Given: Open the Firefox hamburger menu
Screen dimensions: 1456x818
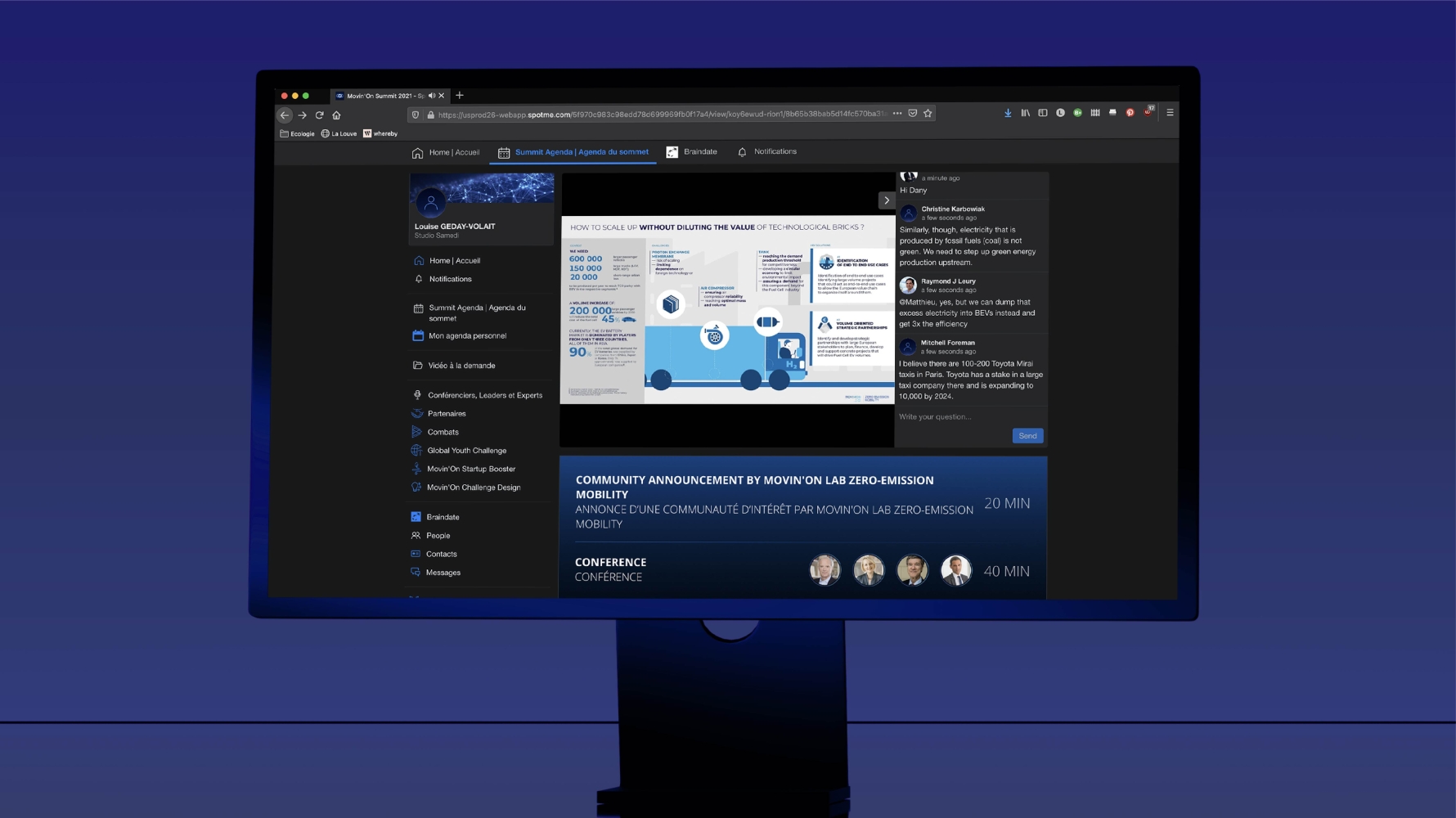Looking at the screenshot, I should click(1170, 113).
